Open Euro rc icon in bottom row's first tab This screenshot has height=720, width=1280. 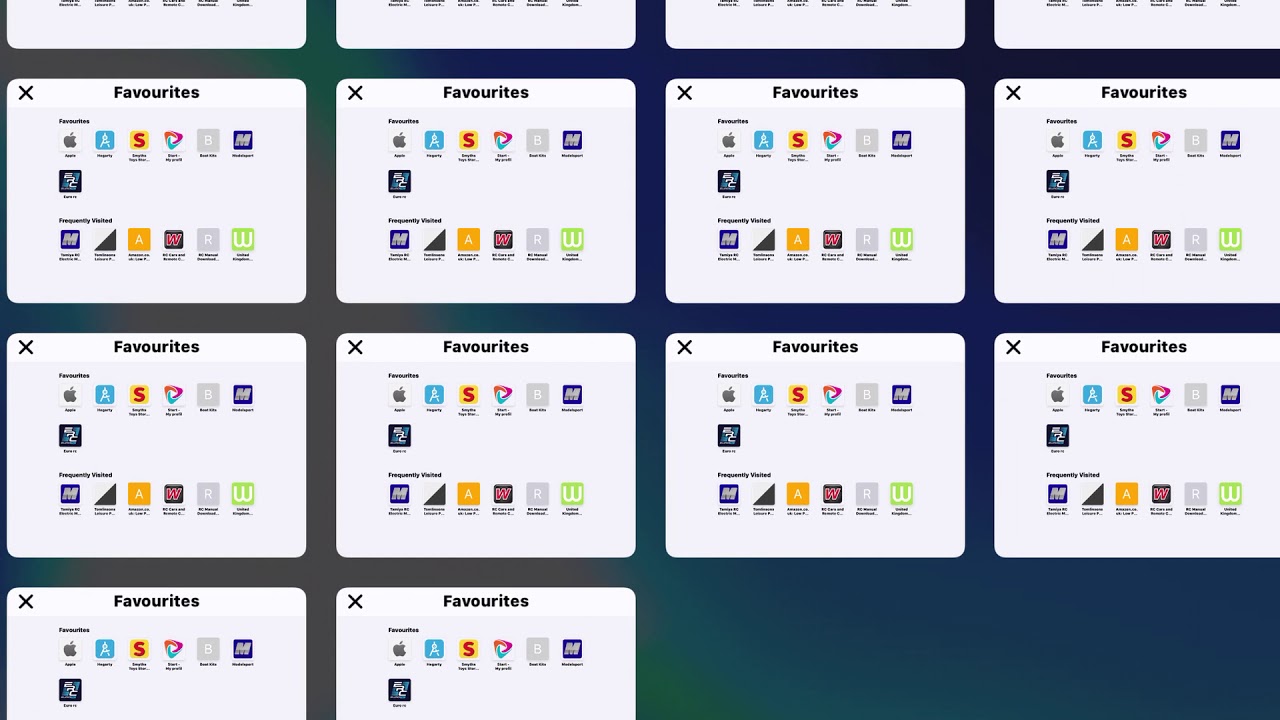[70, 690]
